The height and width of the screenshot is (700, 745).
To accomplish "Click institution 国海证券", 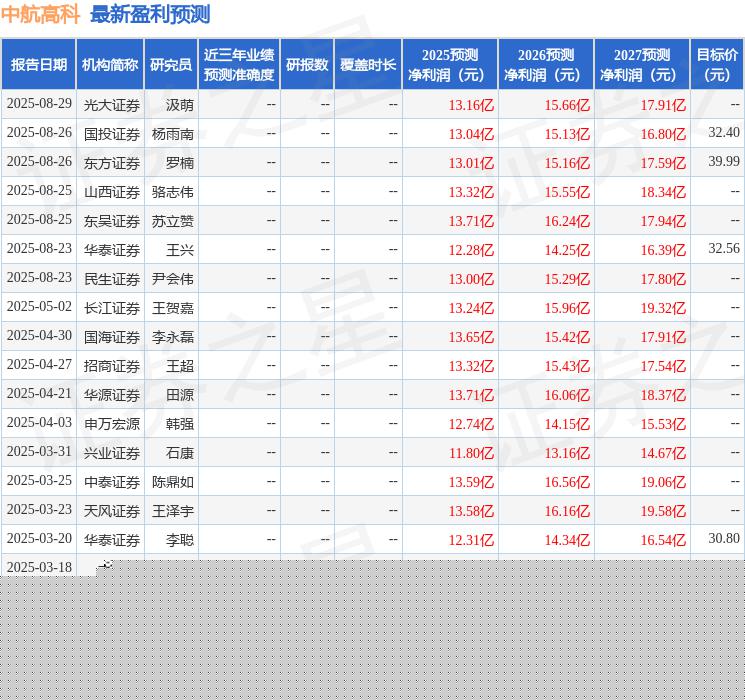I will 112,337.
